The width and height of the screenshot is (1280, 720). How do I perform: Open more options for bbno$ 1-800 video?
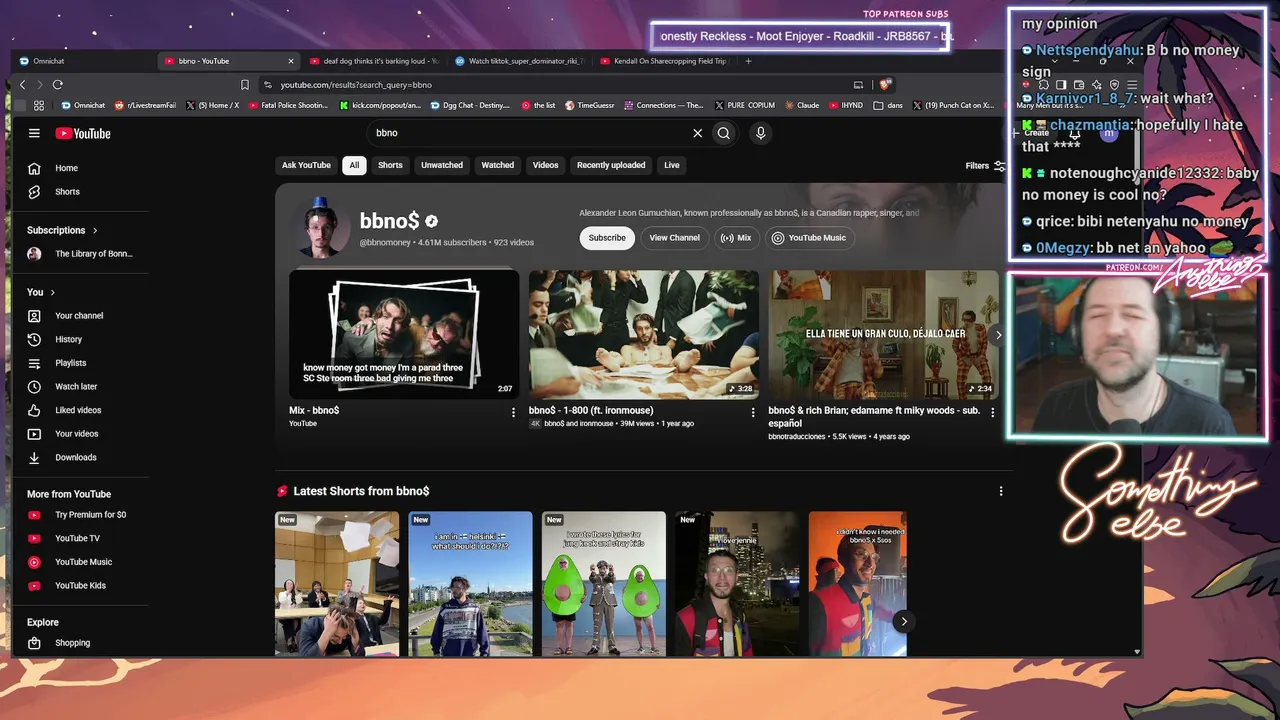[753, 412]
